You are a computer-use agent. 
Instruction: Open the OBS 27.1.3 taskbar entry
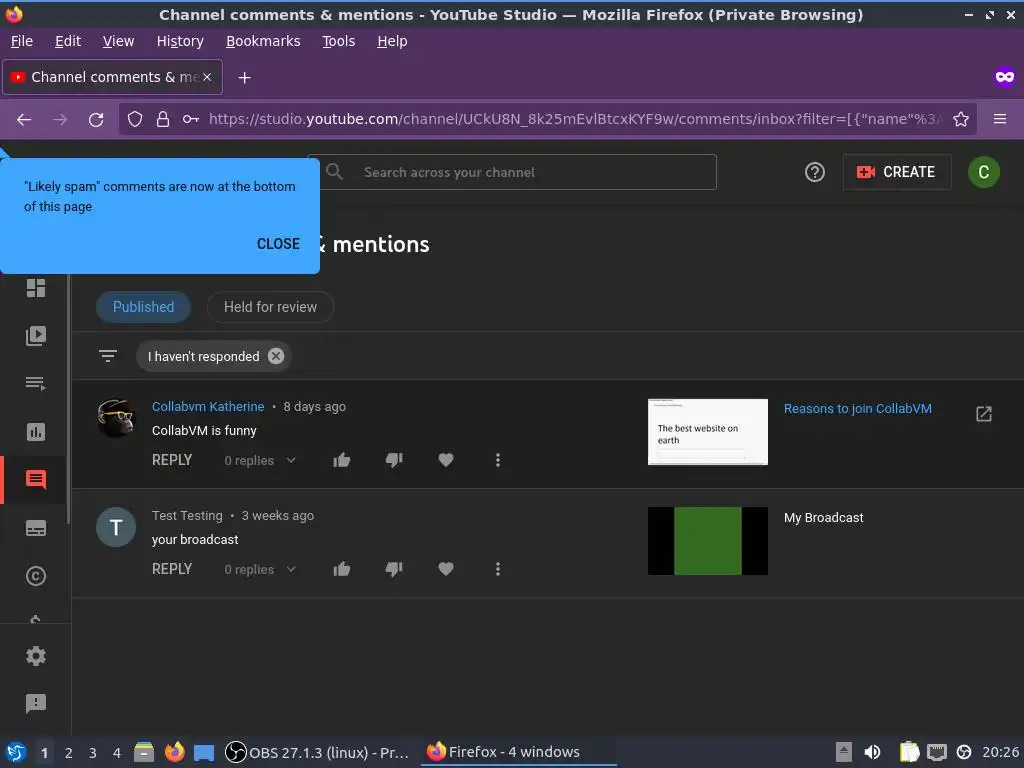tap(317, 752)
